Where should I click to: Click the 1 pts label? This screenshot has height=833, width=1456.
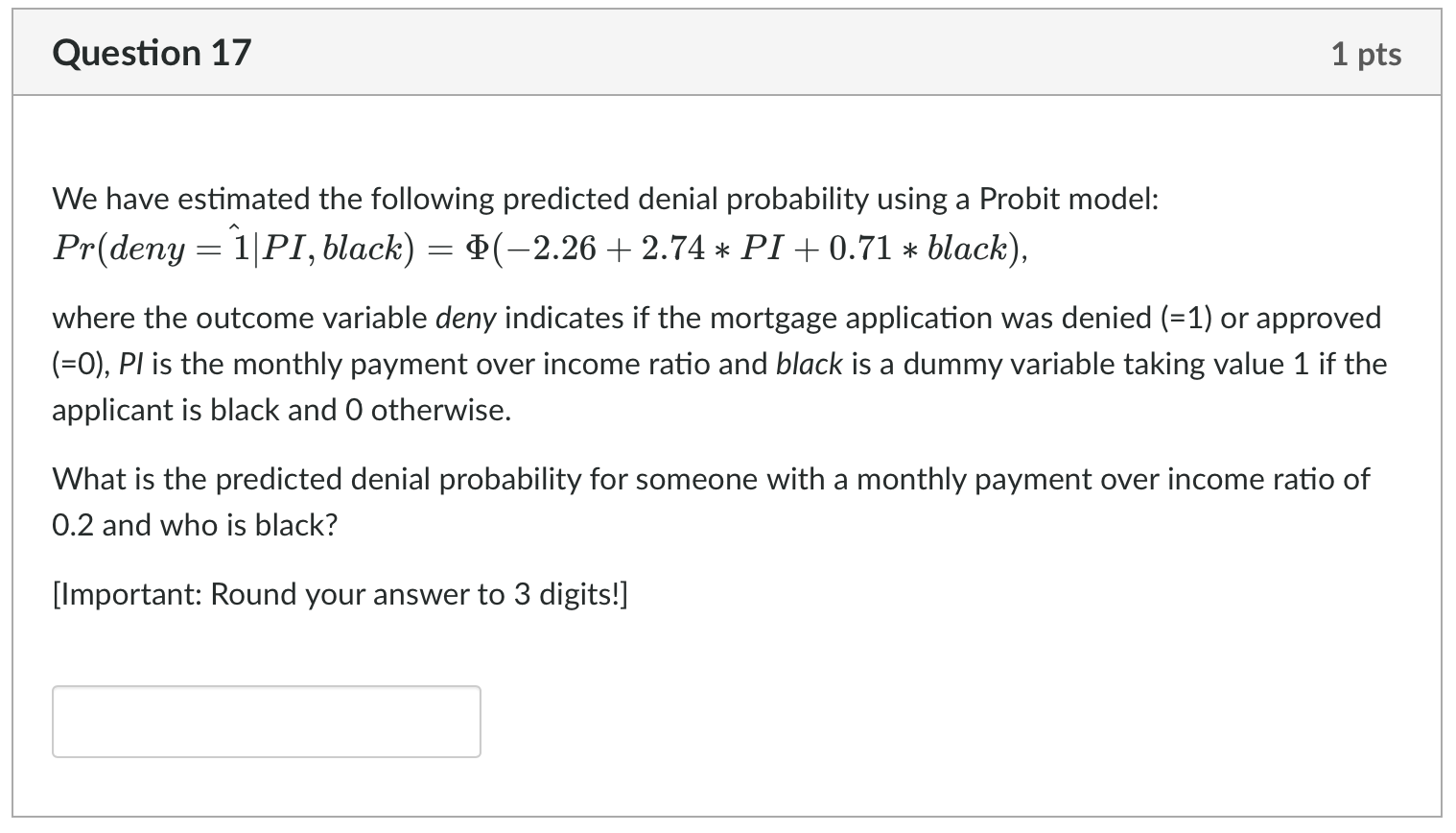point(1366,54)
